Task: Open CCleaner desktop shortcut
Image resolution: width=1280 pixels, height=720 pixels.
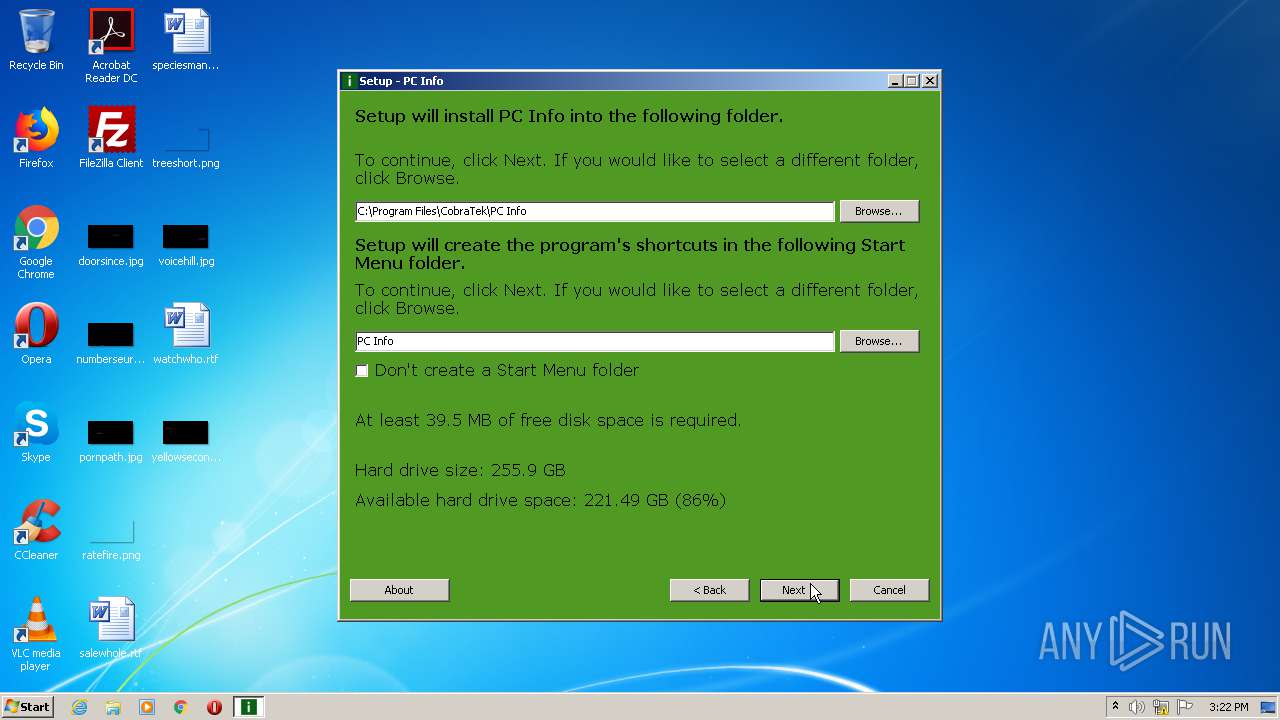Action: click(x=36, y=530)
